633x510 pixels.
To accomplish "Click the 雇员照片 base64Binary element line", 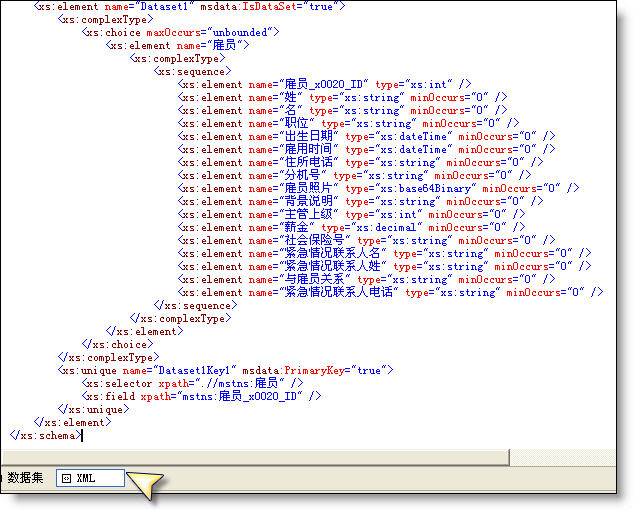I will click(379, 188).
